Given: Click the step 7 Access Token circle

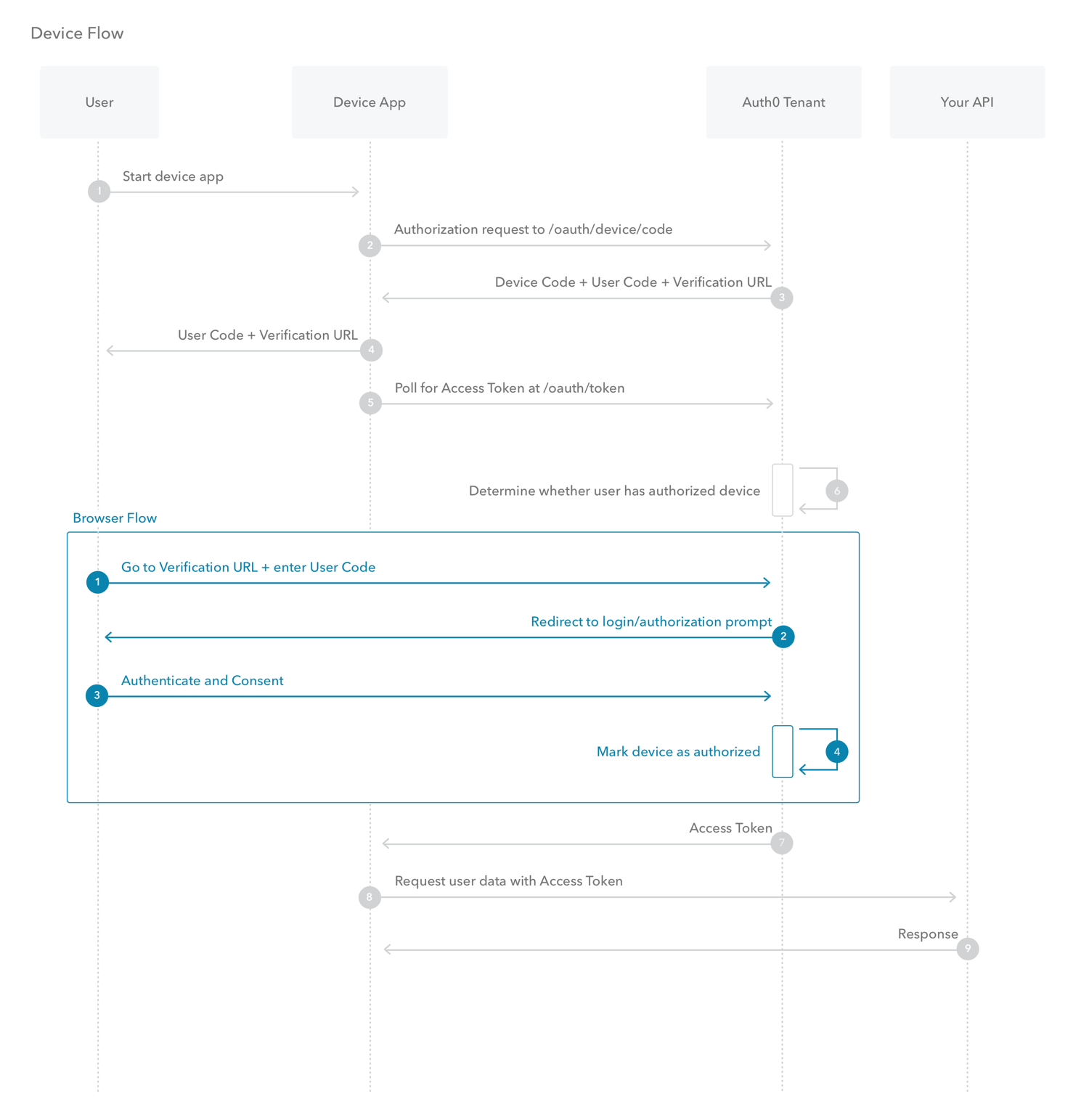Looking at the screenshot, I should (782, 842).
